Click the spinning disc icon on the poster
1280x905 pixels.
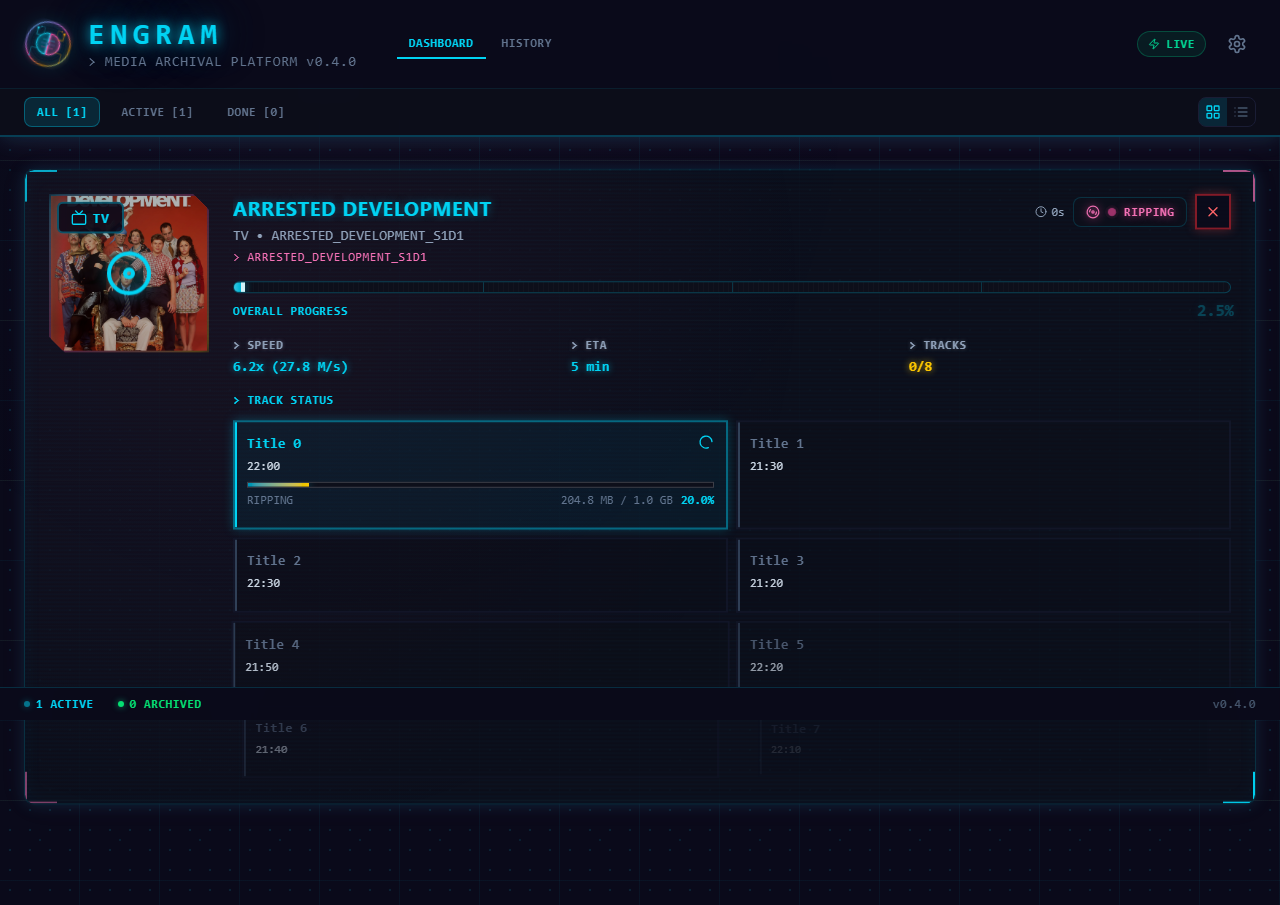point(129,273)
